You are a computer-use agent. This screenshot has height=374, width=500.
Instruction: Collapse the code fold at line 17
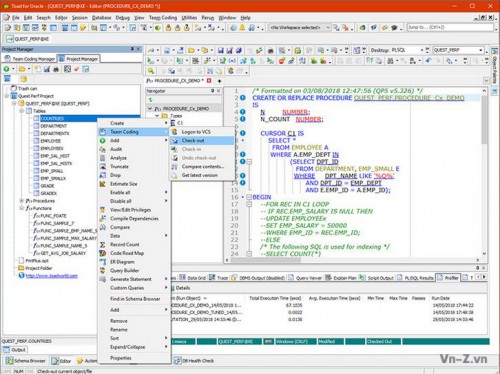(x=249, y=204)
